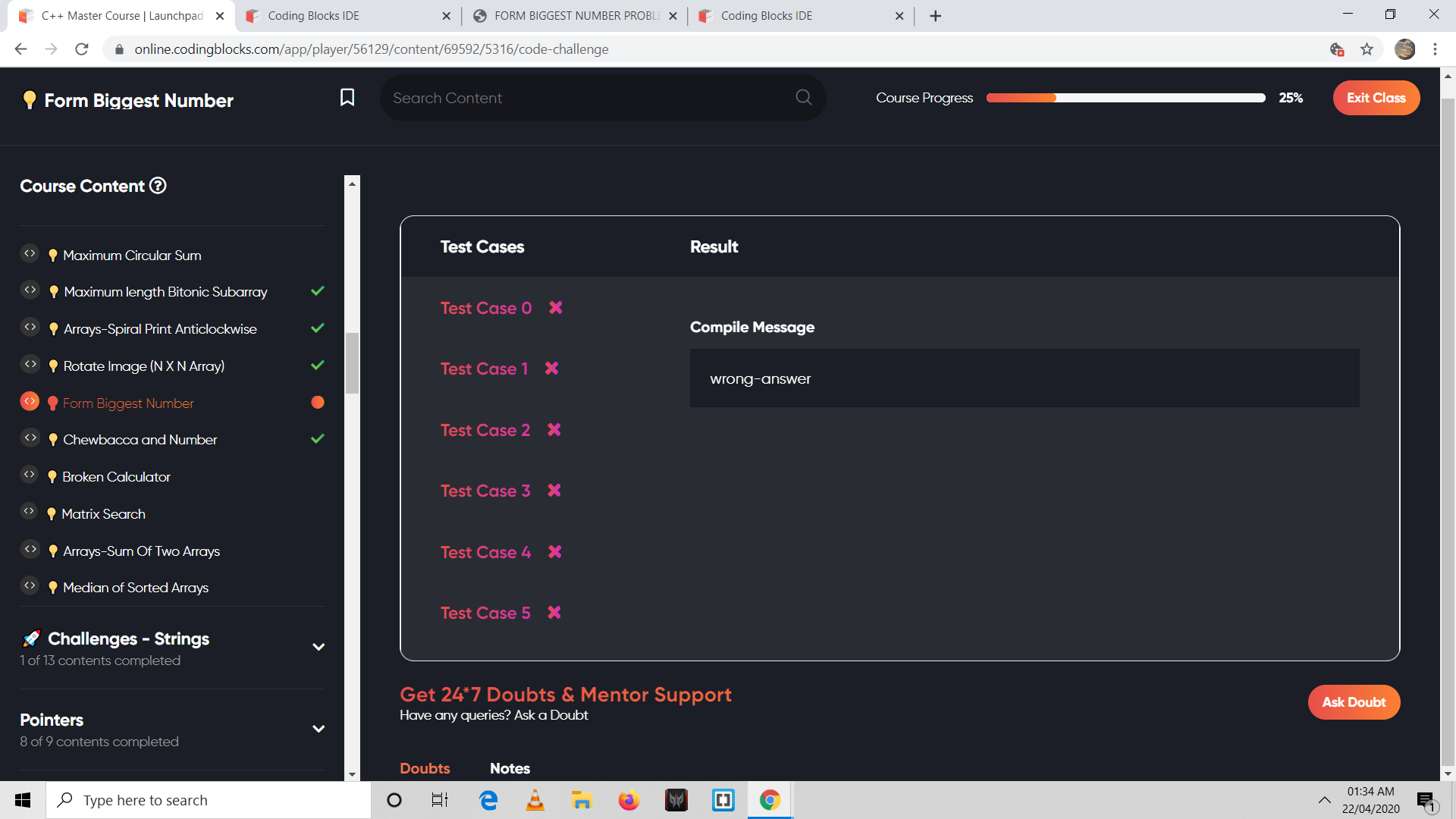Expand the Pointers section chevron
The image size is (1456, 819).
point(318,729)
